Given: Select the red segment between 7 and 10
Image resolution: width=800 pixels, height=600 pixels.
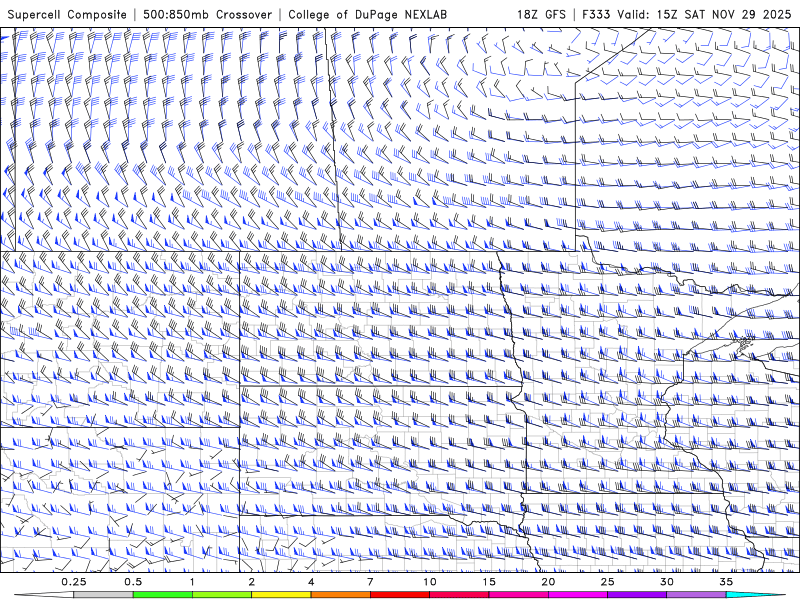Looking at the screenshot, I should (399, 595).
